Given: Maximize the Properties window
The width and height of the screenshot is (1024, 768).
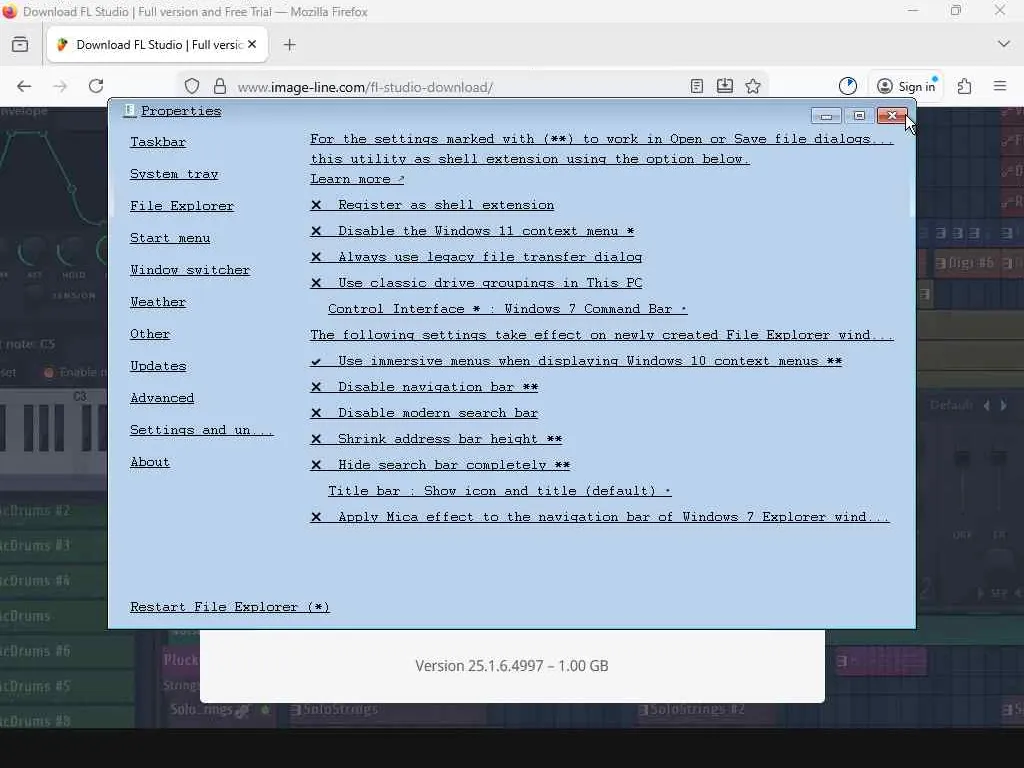Looking at the screenshot, I should coord(859,116).
